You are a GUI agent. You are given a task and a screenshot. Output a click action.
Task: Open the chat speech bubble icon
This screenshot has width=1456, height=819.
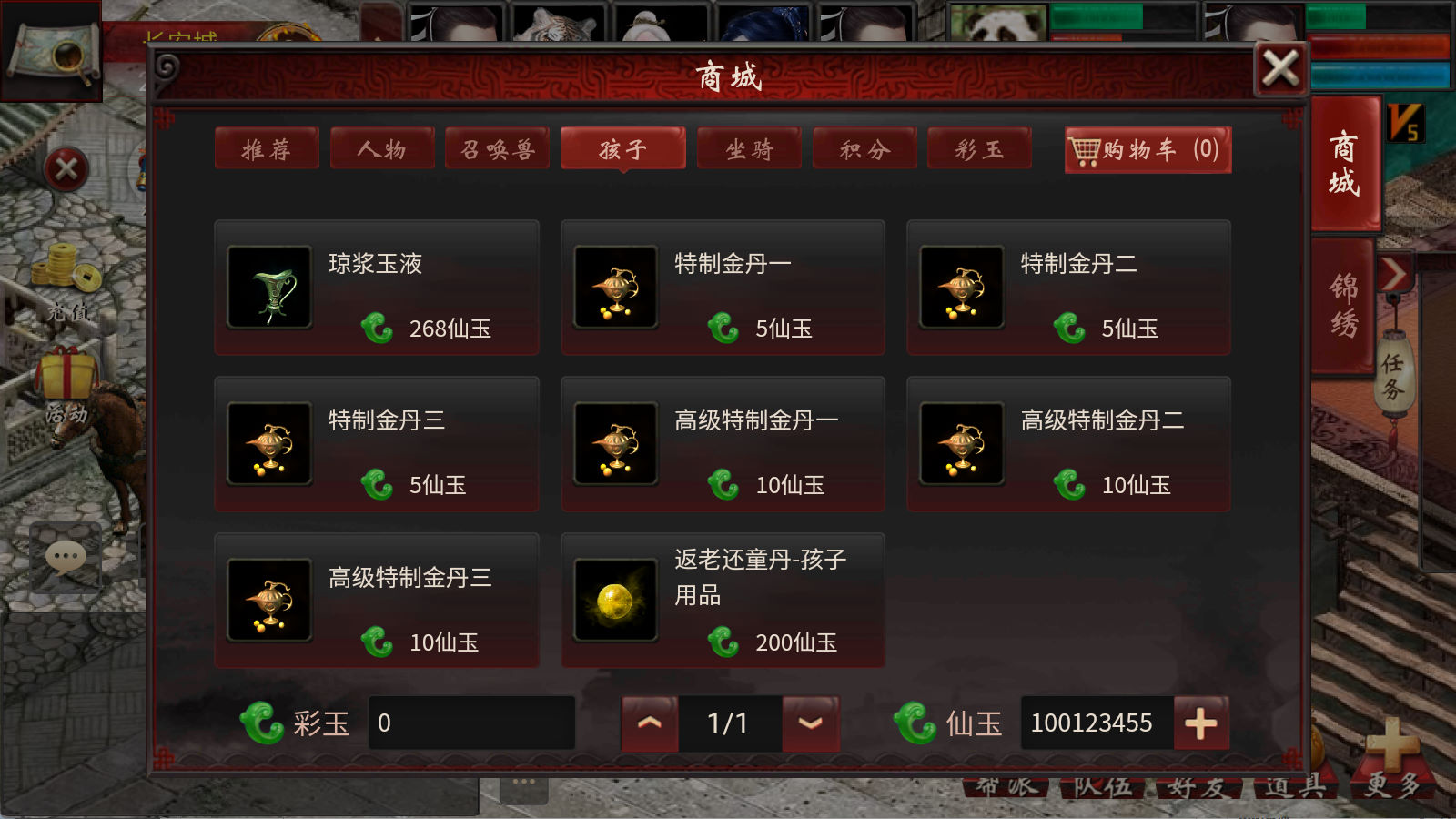(x=66, y=557)
